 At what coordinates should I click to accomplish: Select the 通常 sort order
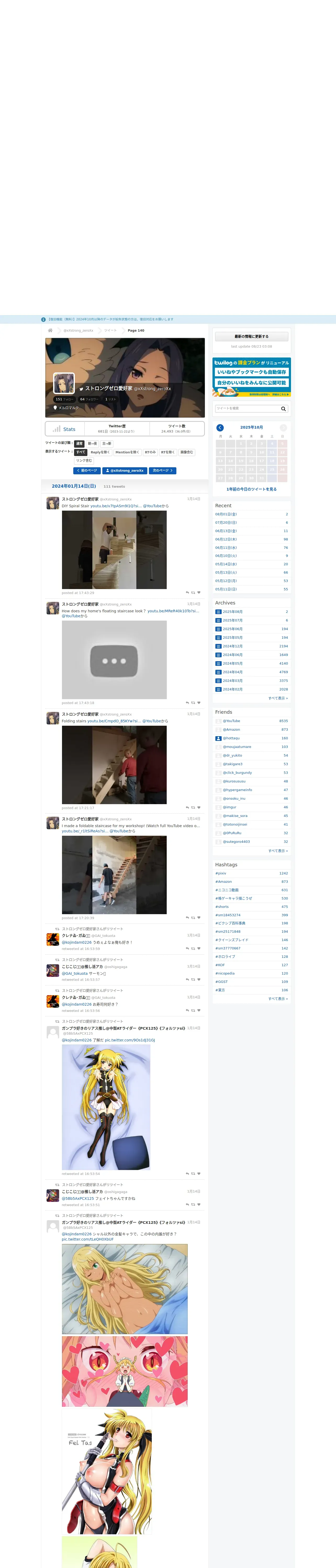pyautogui.click(x=79, y=444)
